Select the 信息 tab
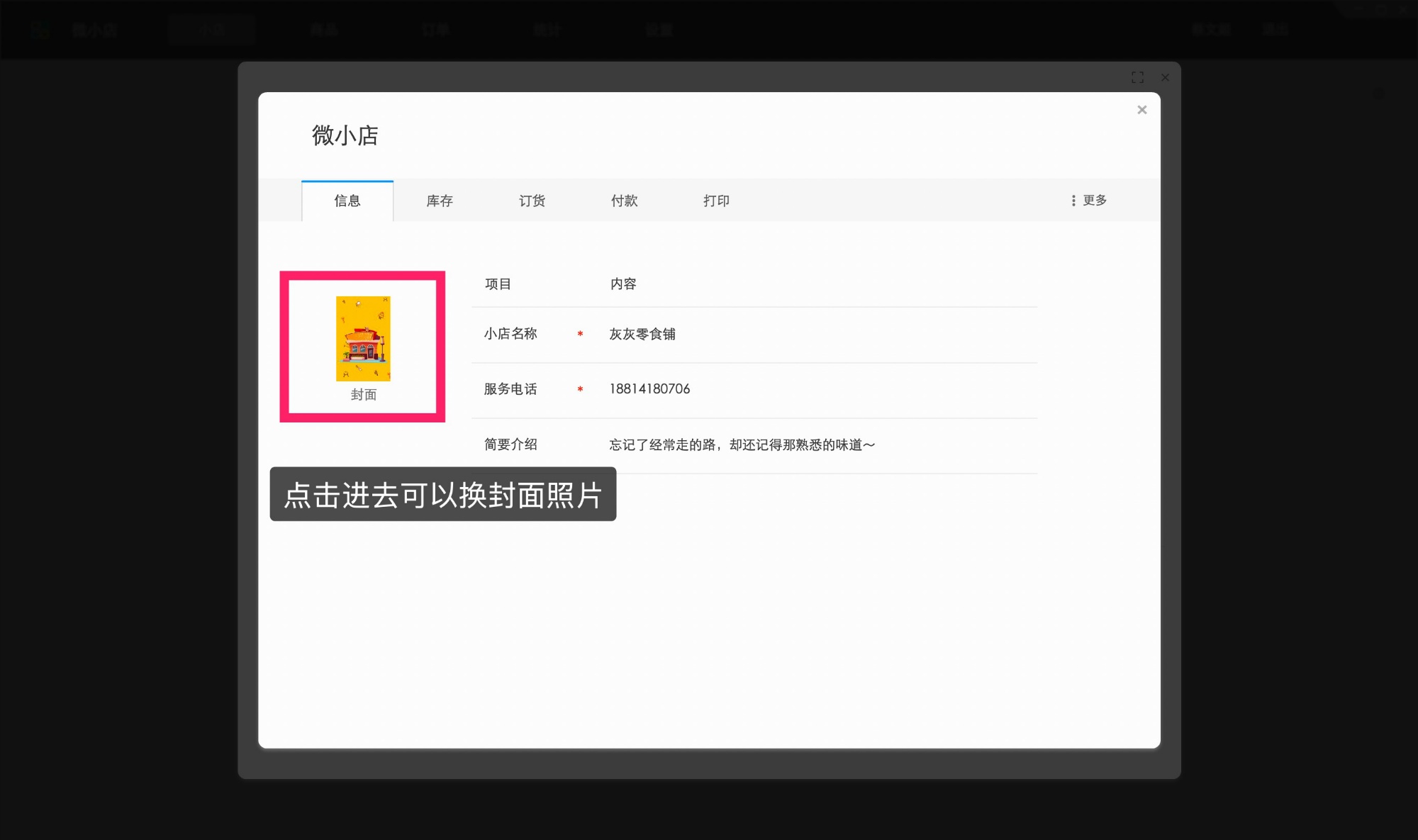The height and width of the screenshot is (840, 1418). point(347,201)
